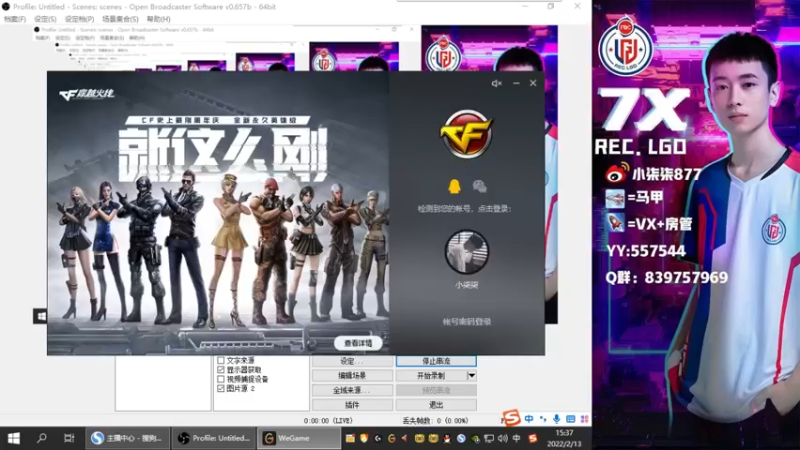
Task: Click the yellow folder tray icon
Action: click(350, 438)
